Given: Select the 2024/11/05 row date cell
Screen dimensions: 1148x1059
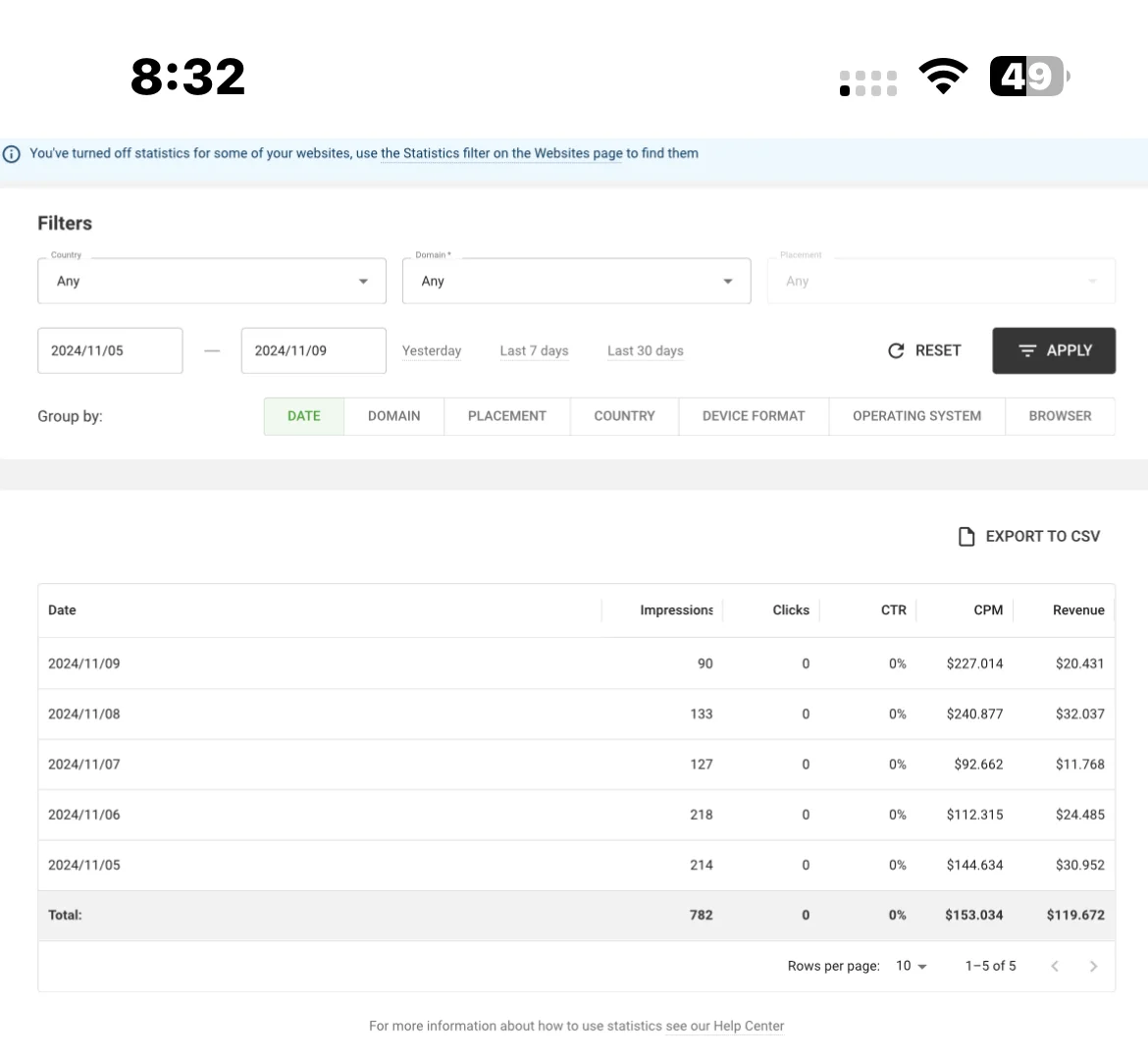Looking at the screenshot, I should [x=84, y=865].
